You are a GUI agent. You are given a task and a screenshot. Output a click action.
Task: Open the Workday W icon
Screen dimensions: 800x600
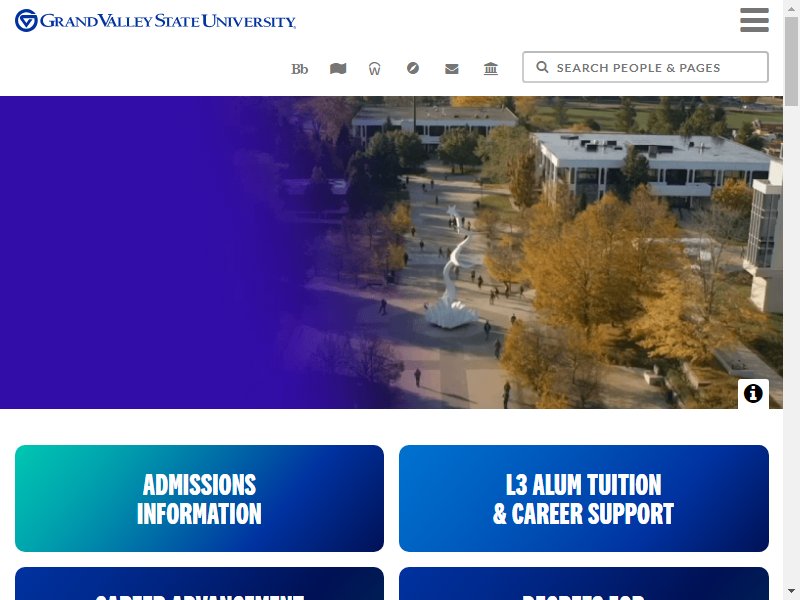(x=374, y=68)
